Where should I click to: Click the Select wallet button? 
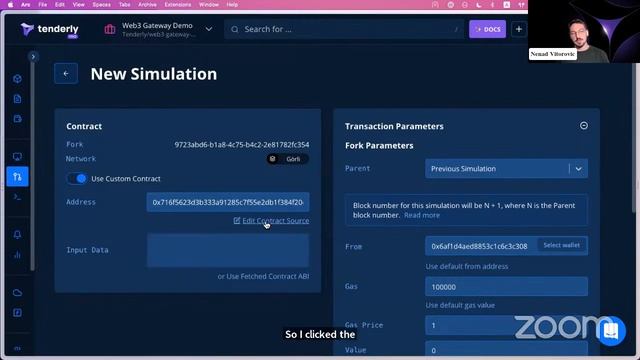[561, 245]
